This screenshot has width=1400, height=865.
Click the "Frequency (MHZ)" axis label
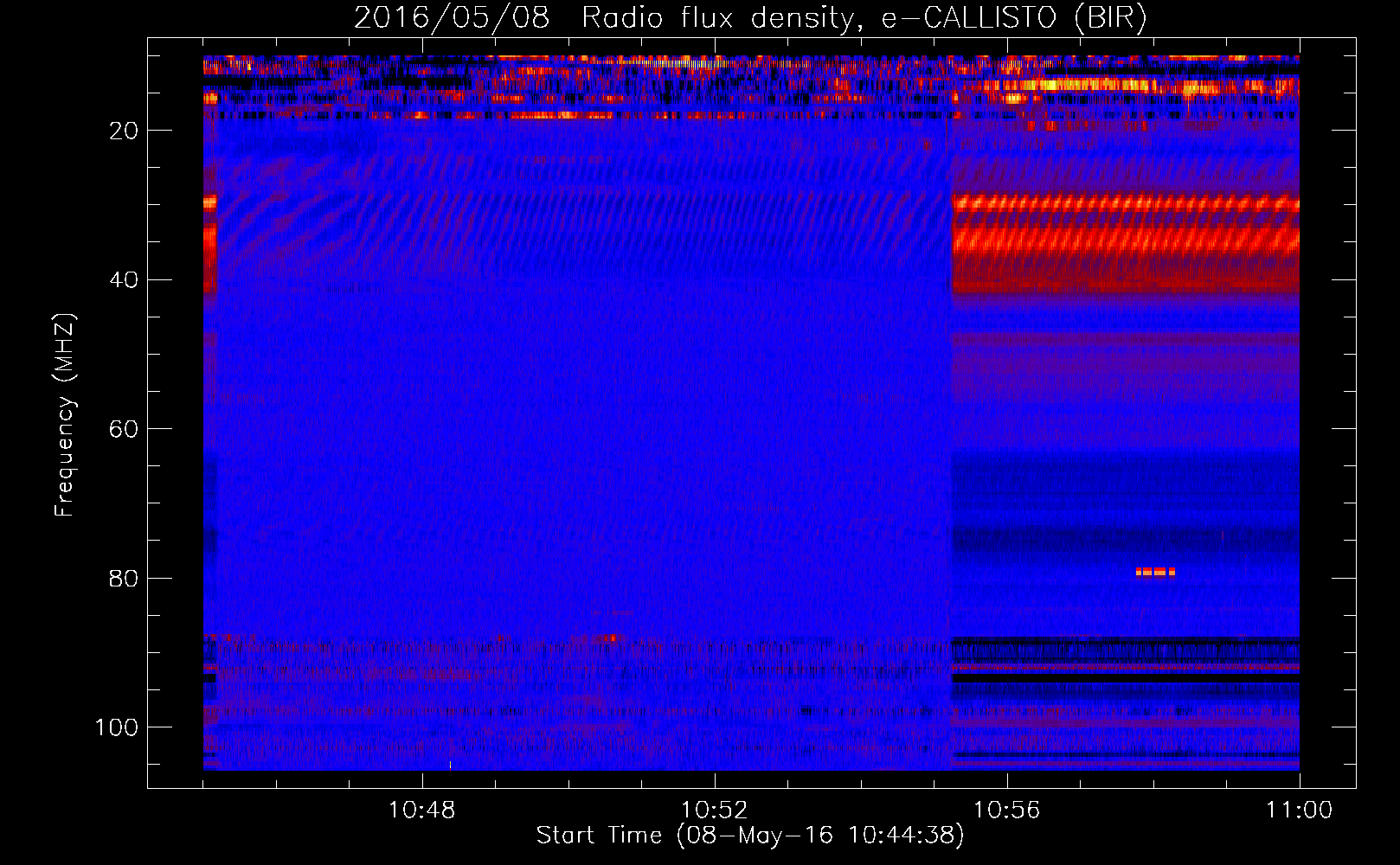65,415
